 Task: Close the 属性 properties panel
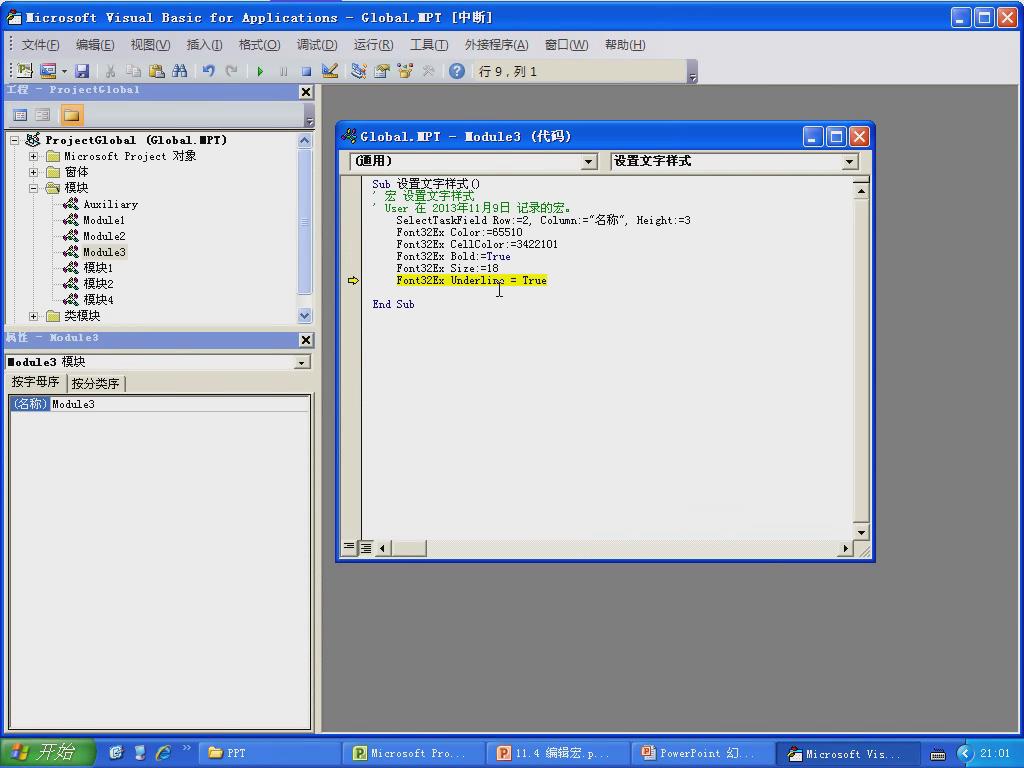point(306,340)
